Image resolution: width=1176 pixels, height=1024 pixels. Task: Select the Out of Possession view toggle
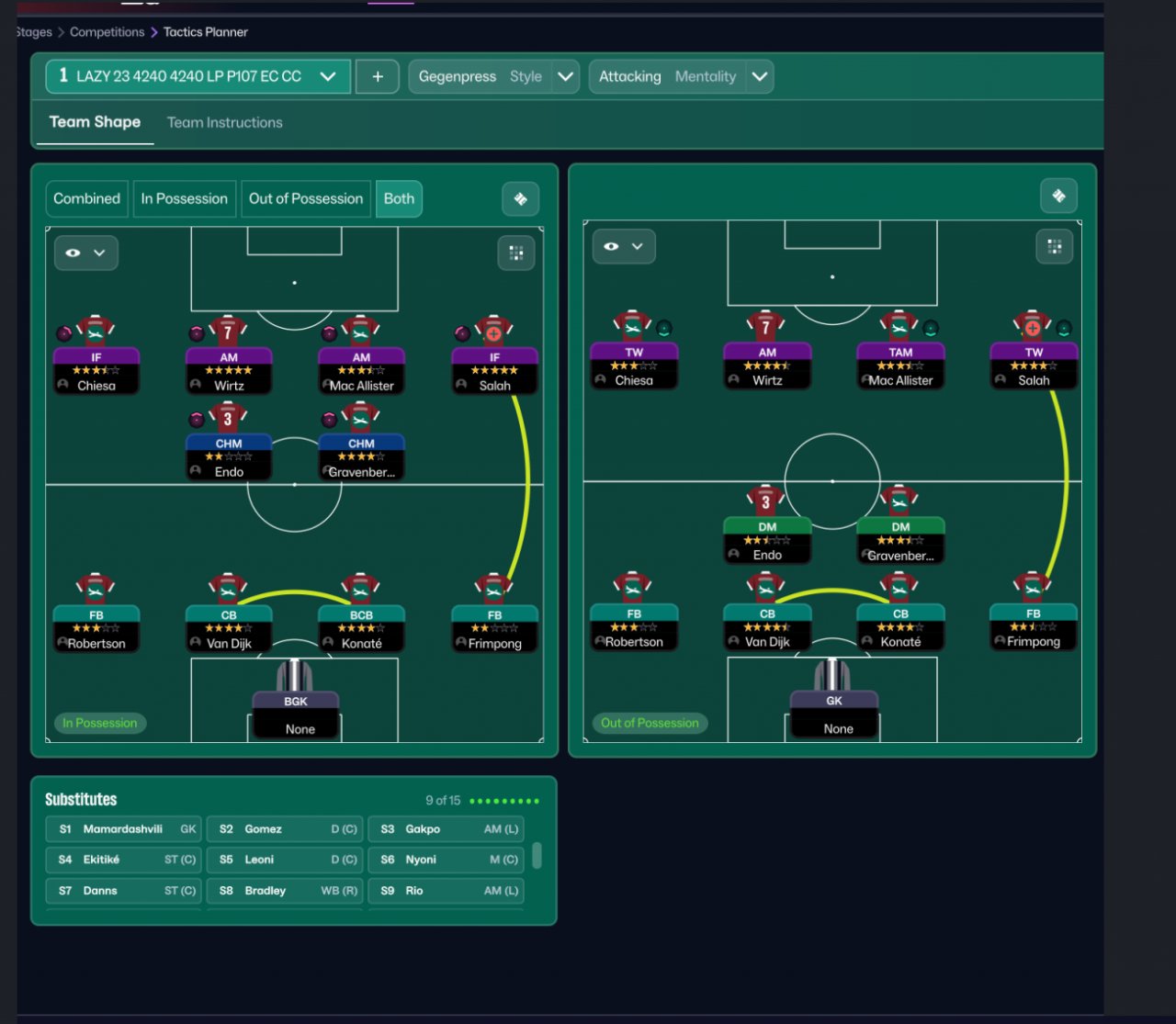(x=306, y=198)
